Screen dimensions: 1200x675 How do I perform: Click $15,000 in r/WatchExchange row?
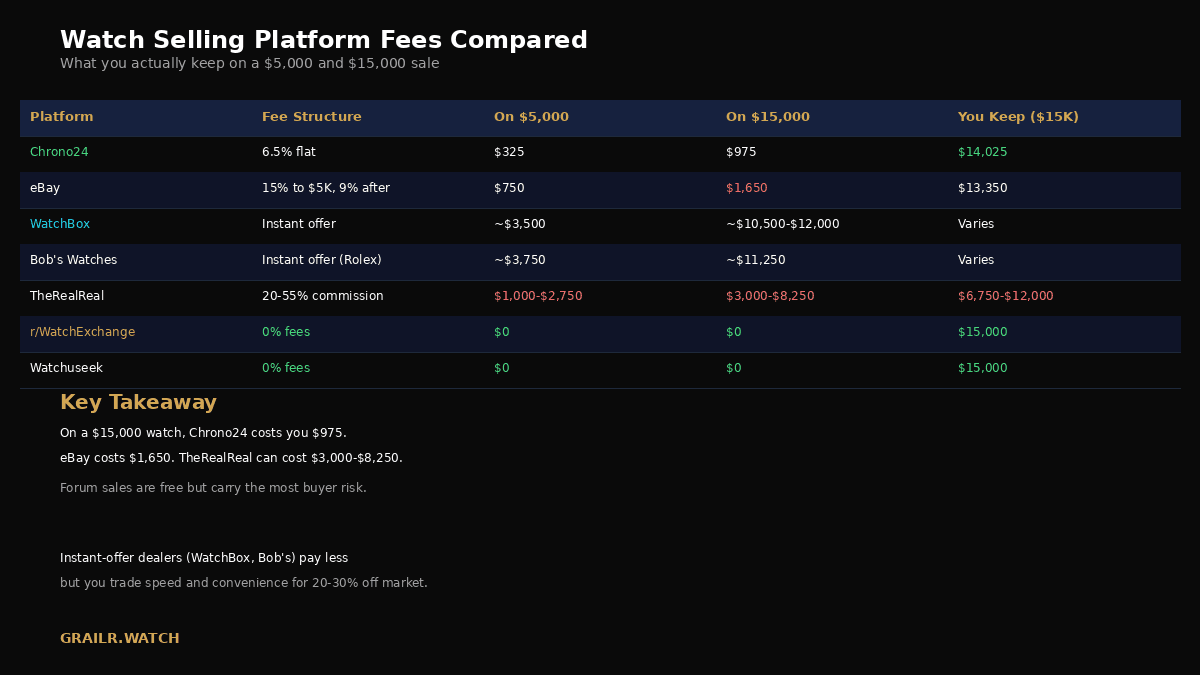tap(983, 332)
